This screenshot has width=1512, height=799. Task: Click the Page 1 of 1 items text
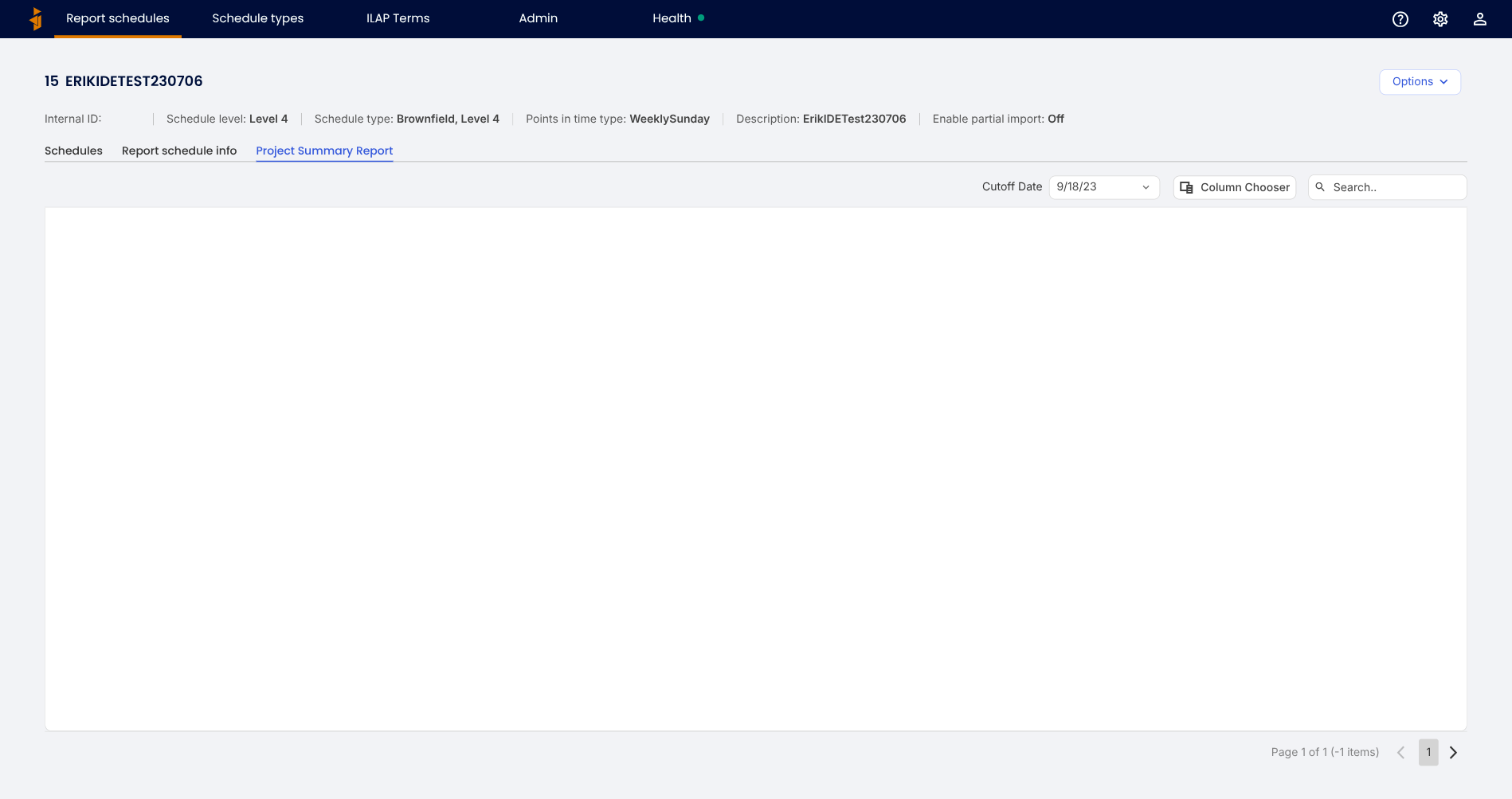tap(1325, 752)
